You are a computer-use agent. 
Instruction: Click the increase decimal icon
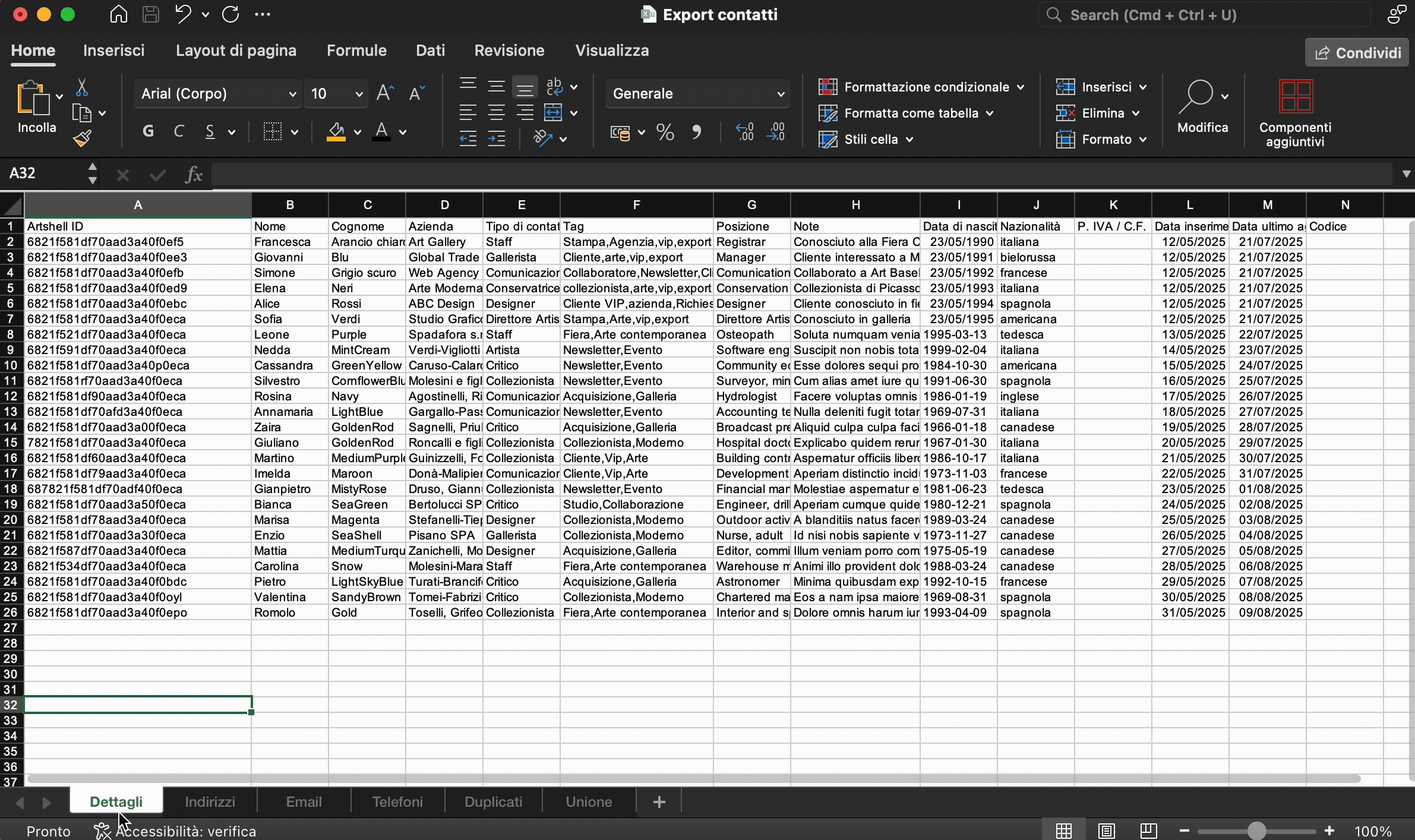point(744,132)
